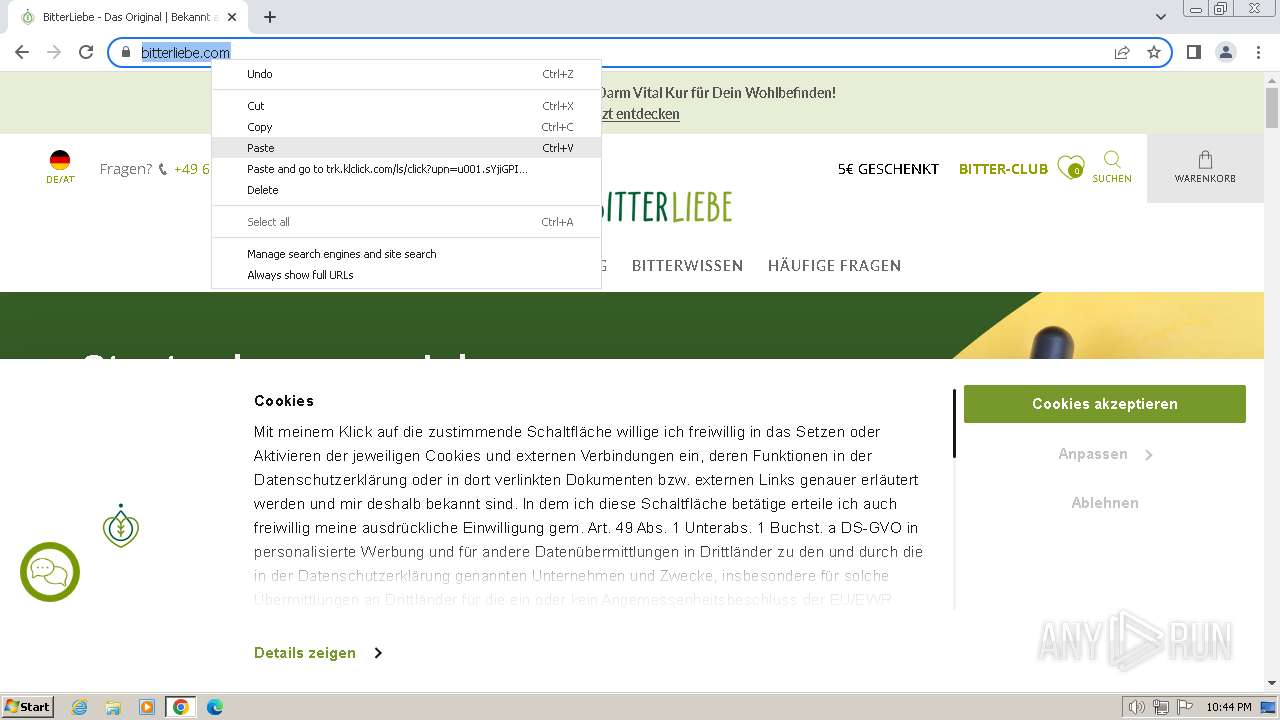Choose Select all in context menu

tap(406, 222)
